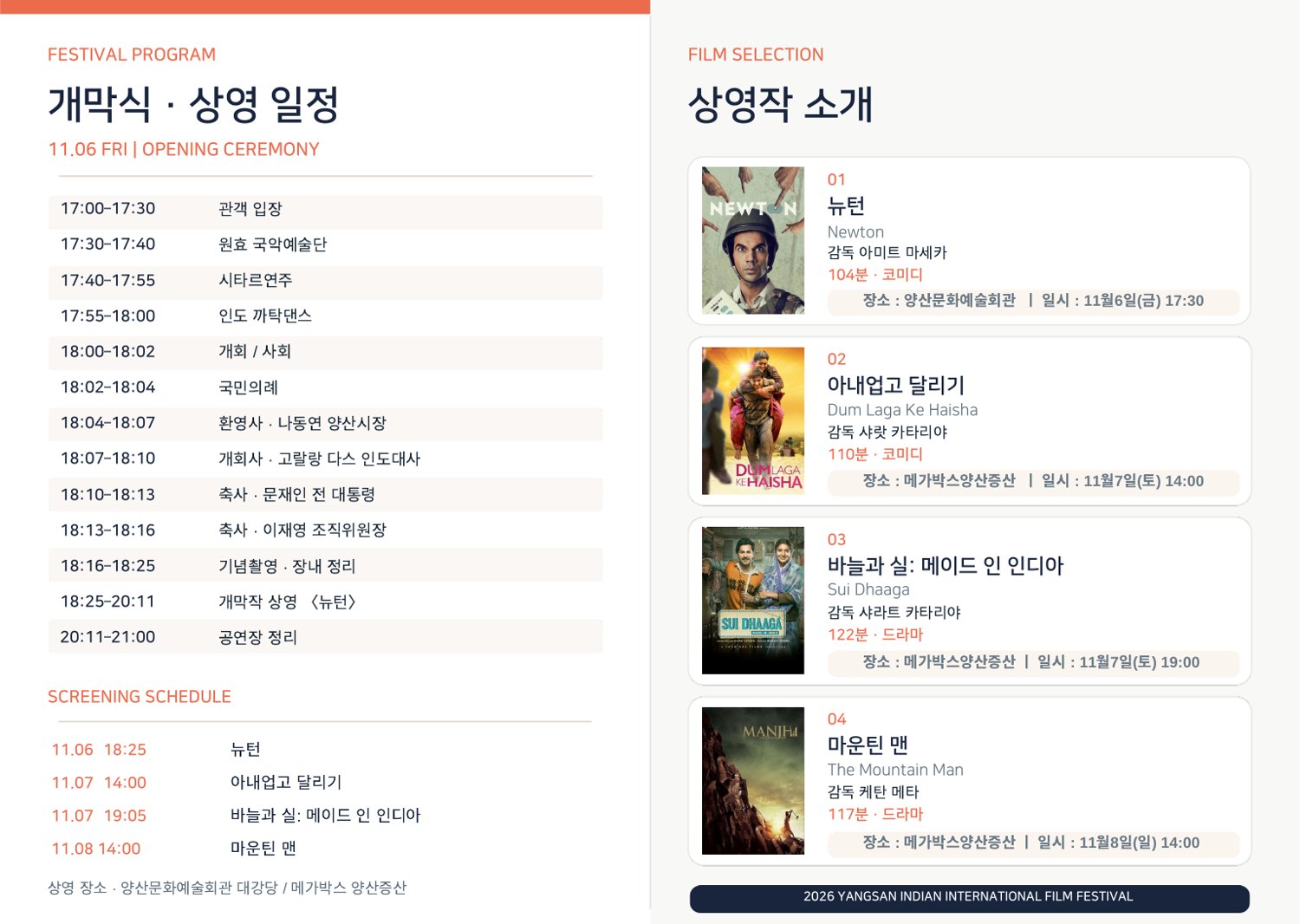Click the schedule entry 관객 입장
1300x924 pixels.
(x=250, y=209)
